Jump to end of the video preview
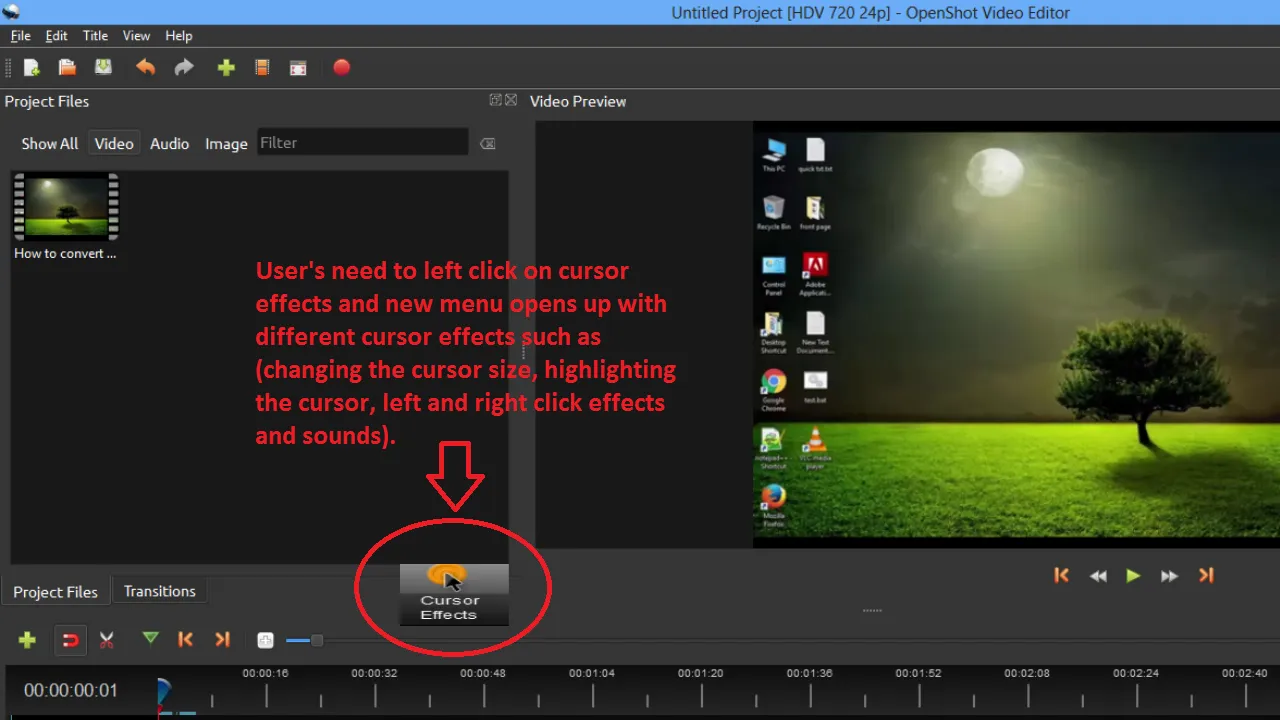Viewport: 1280px width, 720px height. 1206,575
